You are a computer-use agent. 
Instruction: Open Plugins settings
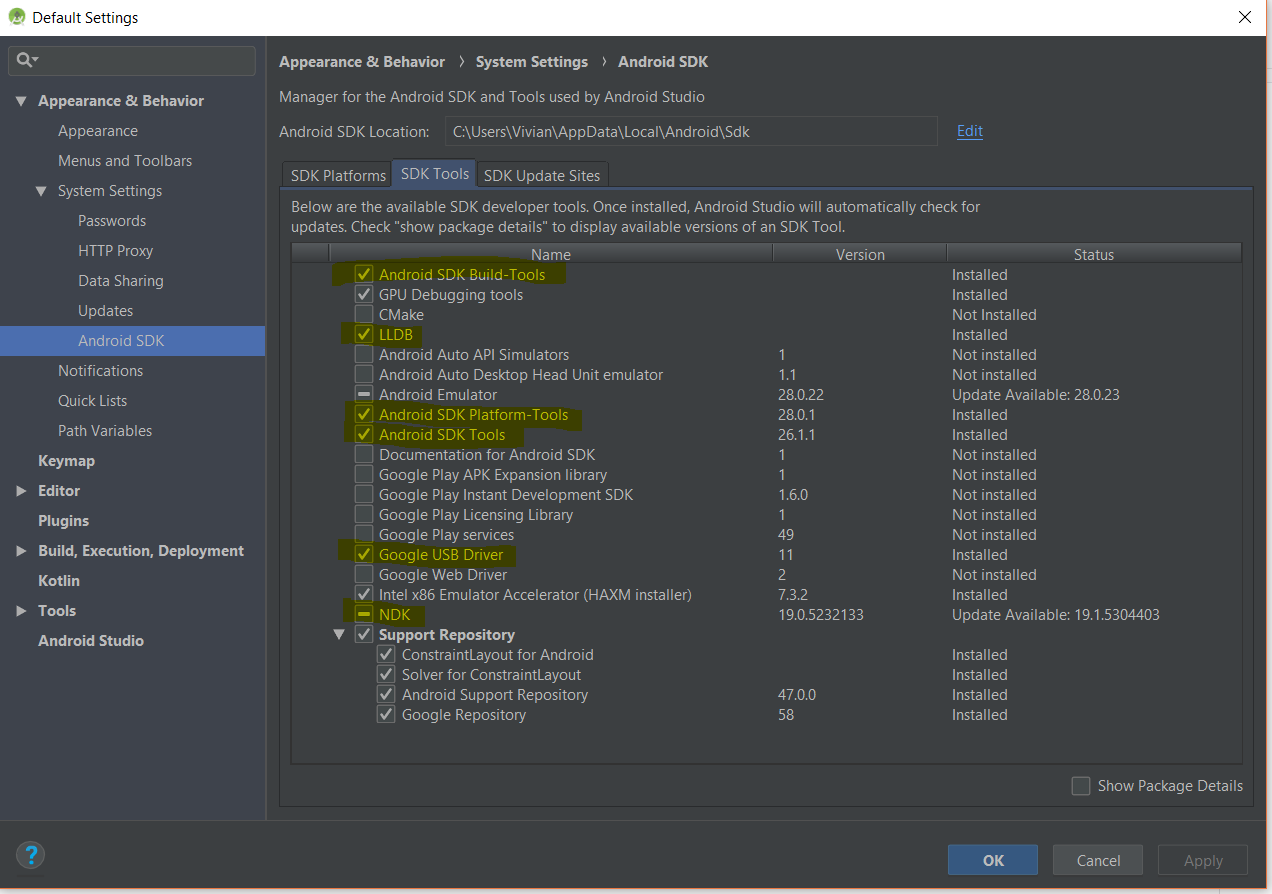(63, 521)
